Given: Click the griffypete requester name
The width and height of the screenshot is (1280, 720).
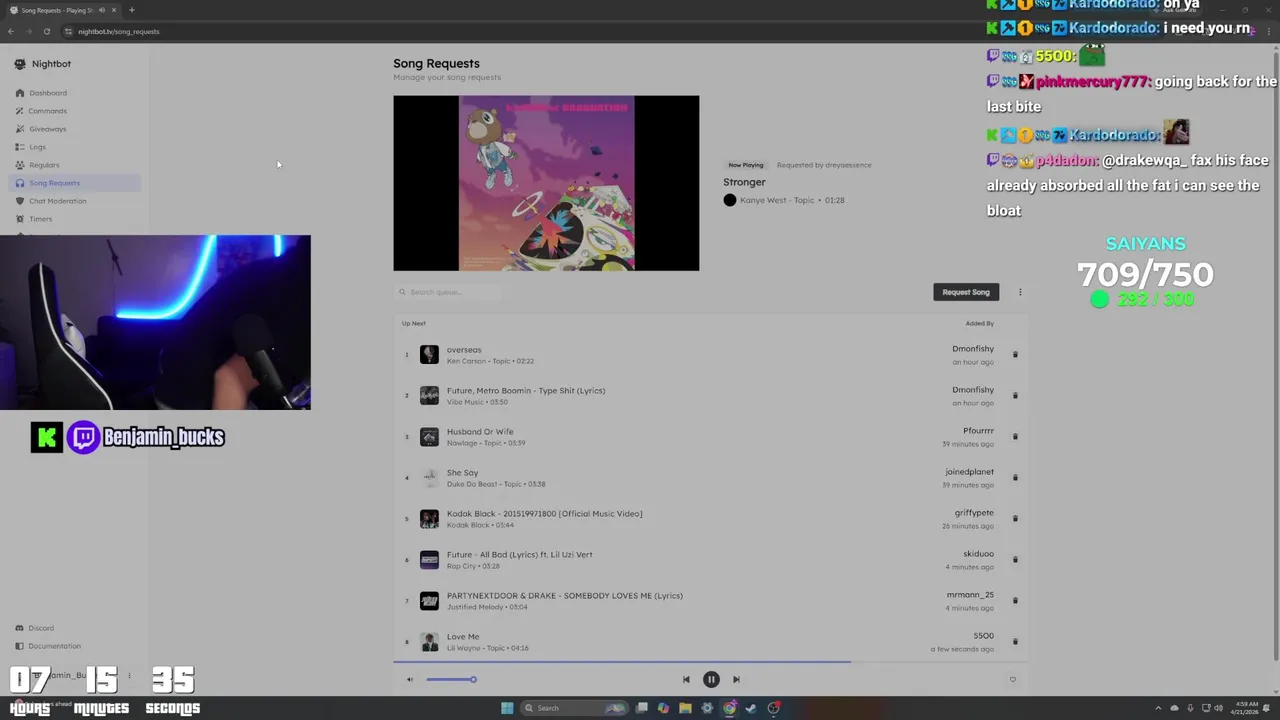Looking at the screenshot, I should coord(974,513).
